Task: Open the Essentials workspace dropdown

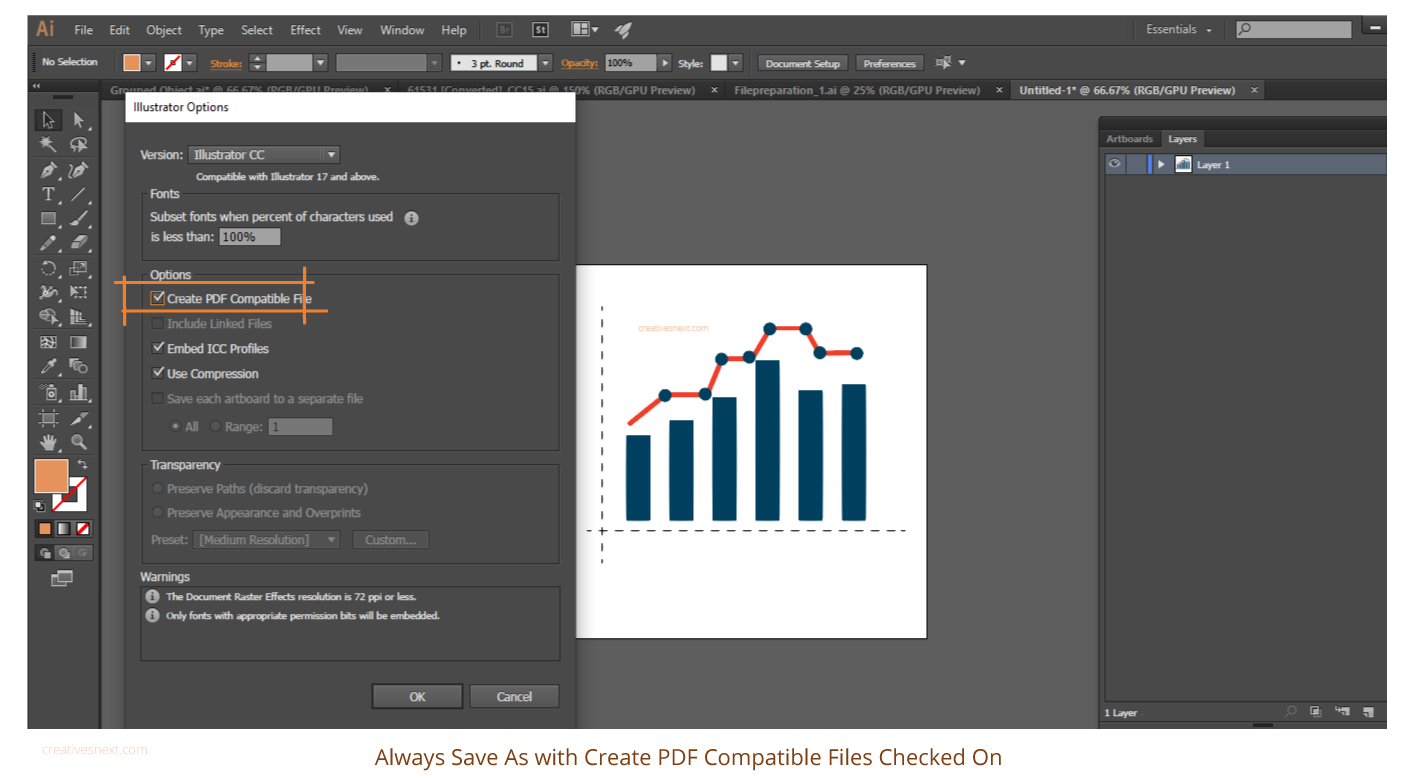Action: click(1179, 30)
